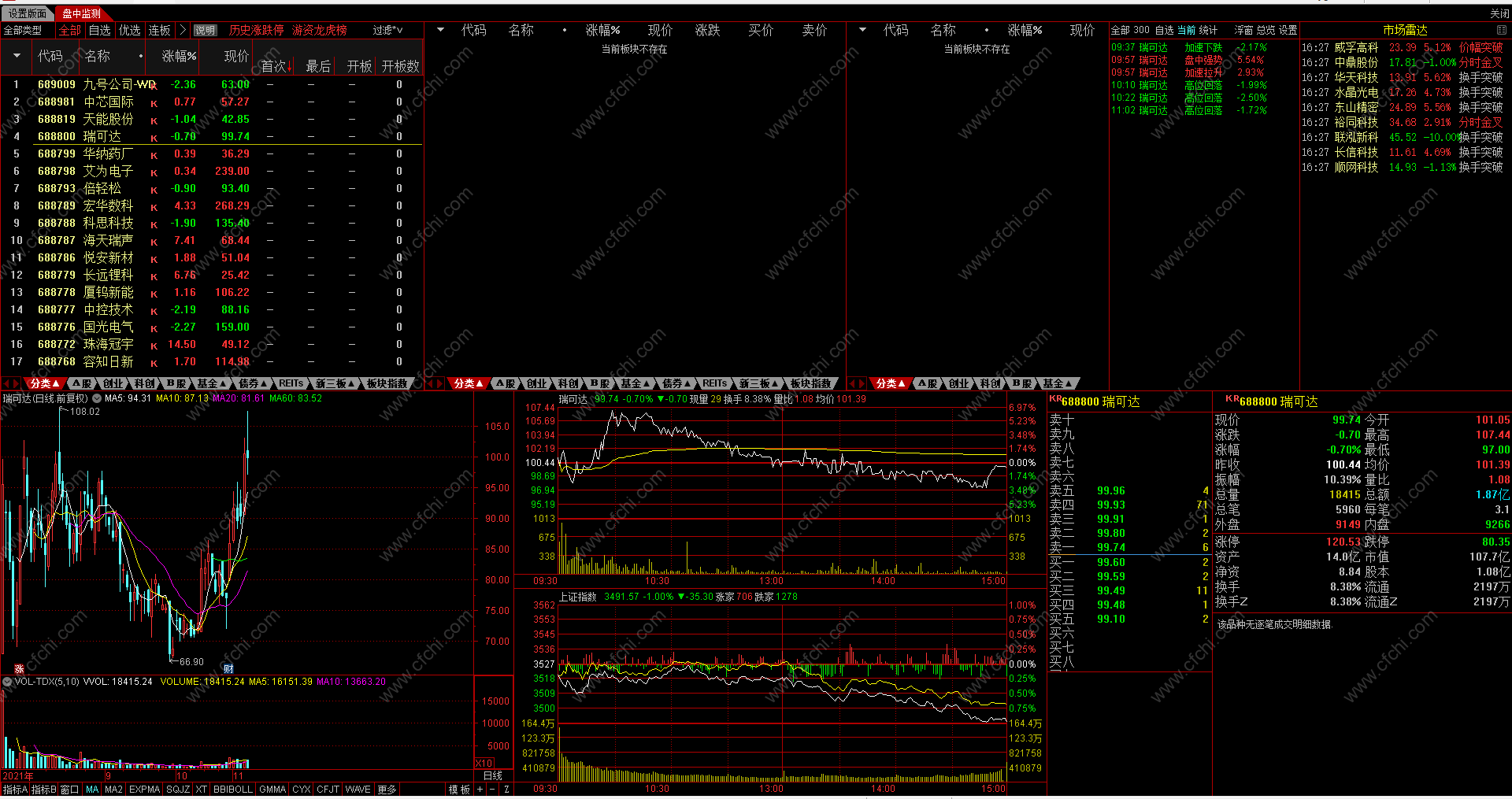This screenshot has width=1512, height=799.
Task: Click the 财 finance marker on K-line chart
Action: click(228, 668)
